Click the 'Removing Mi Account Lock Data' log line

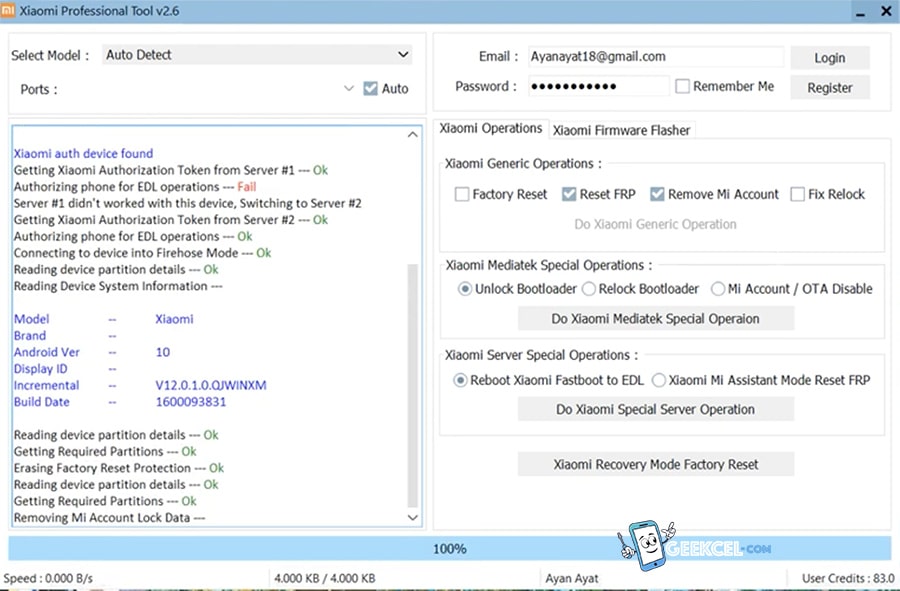coord(109,518)
